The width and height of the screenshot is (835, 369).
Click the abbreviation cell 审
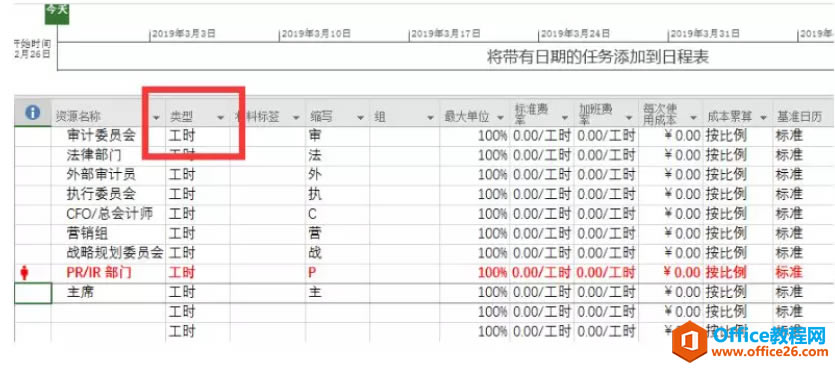click(337, 136)
